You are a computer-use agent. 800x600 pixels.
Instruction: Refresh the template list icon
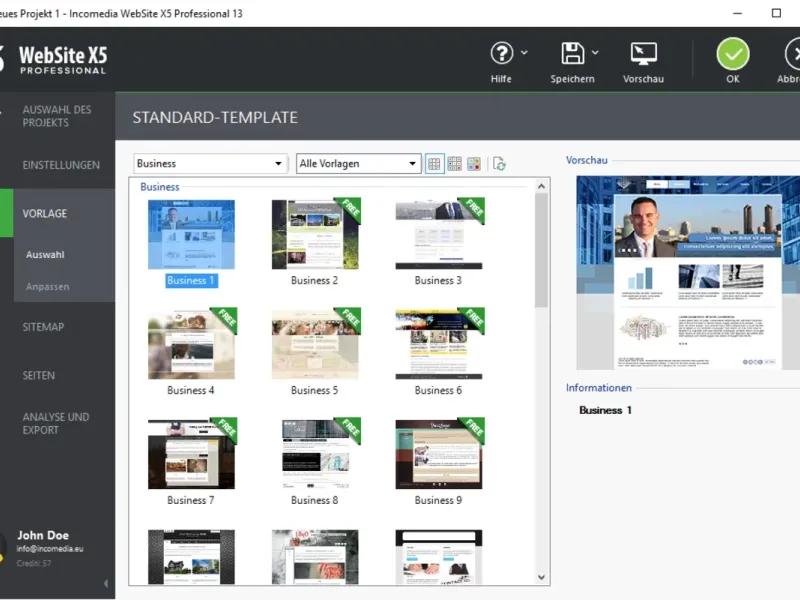(x=499, y=164)
